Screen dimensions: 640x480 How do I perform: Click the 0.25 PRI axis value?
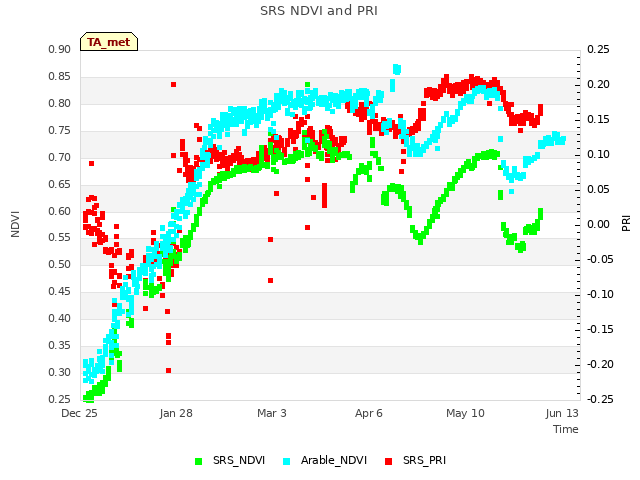click(x=598, y=49)
